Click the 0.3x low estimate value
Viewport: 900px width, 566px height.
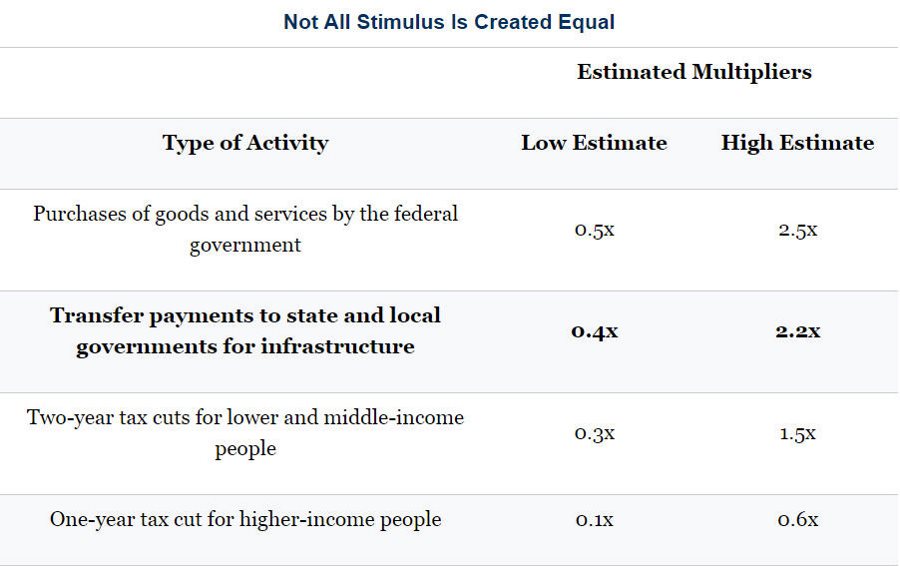click(x=594, y=433)
